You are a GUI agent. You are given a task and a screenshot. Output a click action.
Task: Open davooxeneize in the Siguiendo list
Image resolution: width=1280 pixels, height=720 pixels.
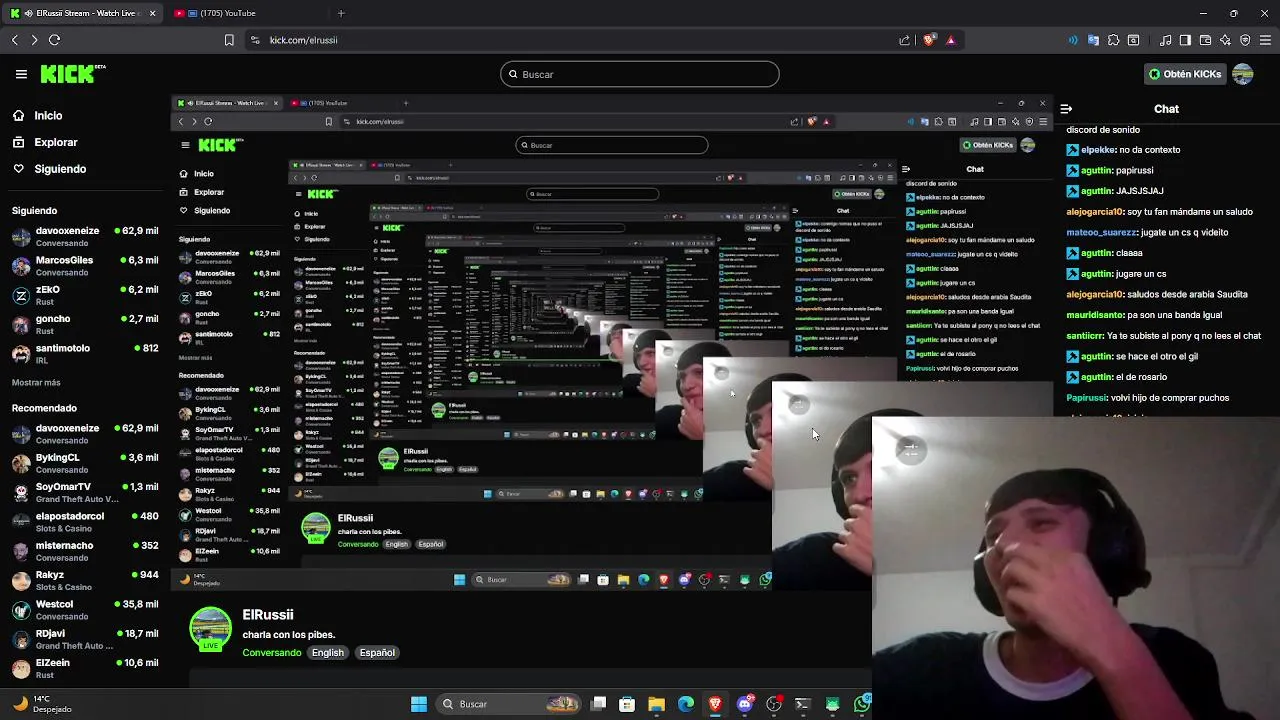(x=85, y=236)
